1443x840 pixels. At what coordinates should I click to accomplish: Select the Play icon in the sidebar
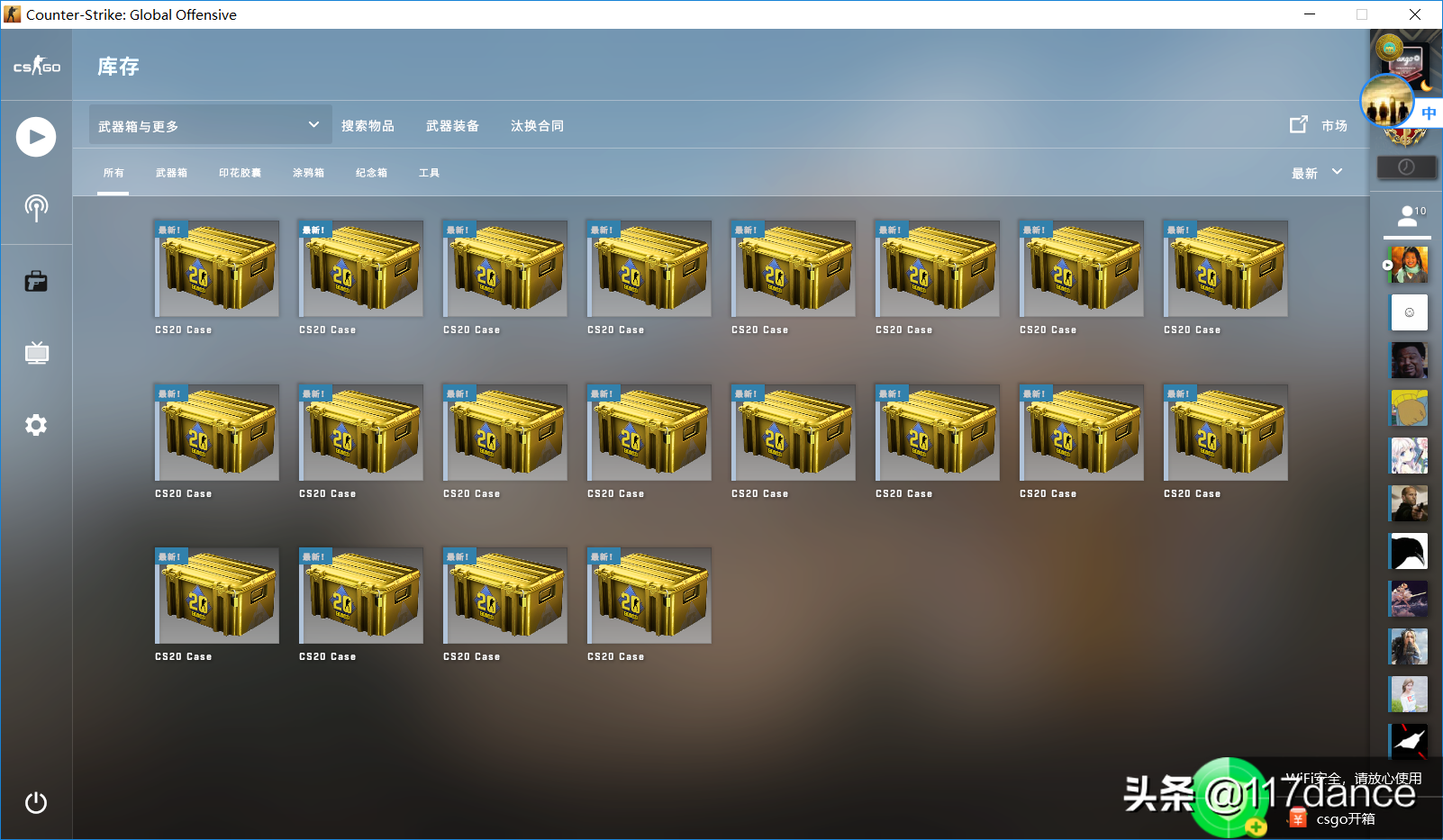pos(36,137)
